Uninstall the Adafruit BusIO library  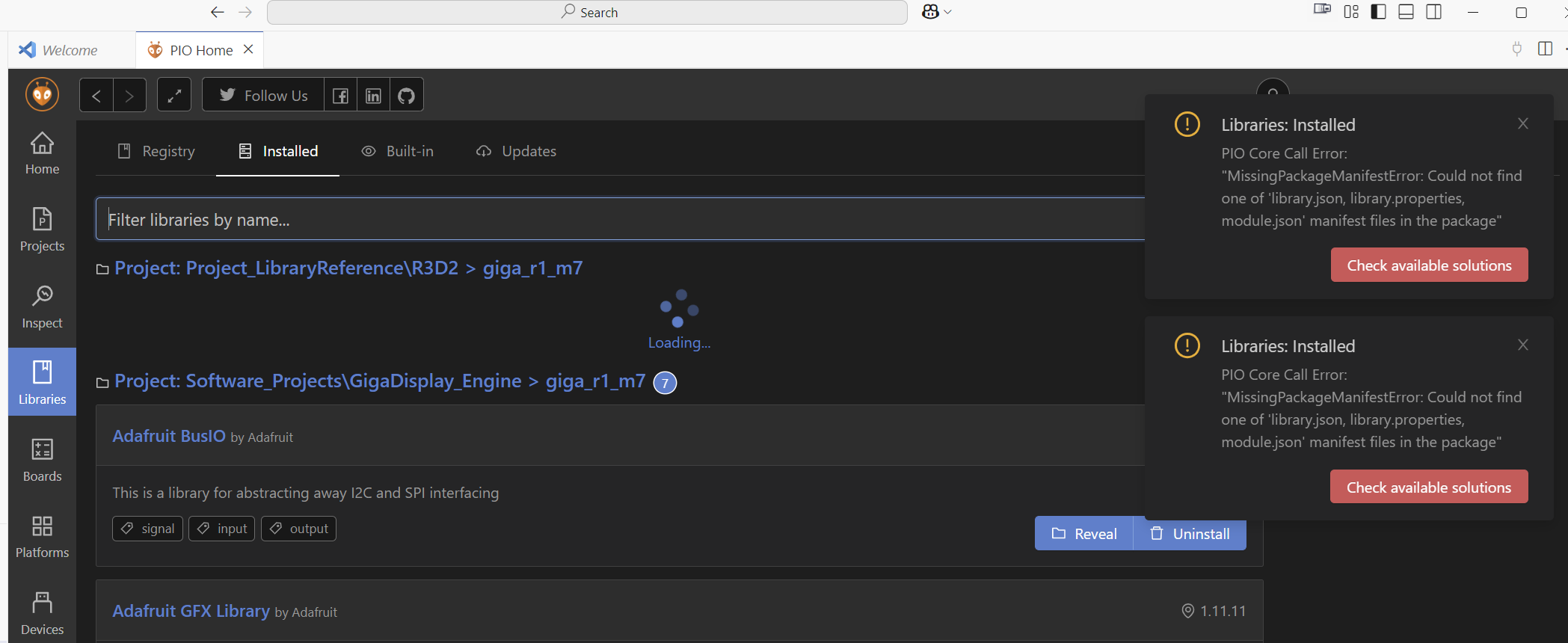[1190, 533]
